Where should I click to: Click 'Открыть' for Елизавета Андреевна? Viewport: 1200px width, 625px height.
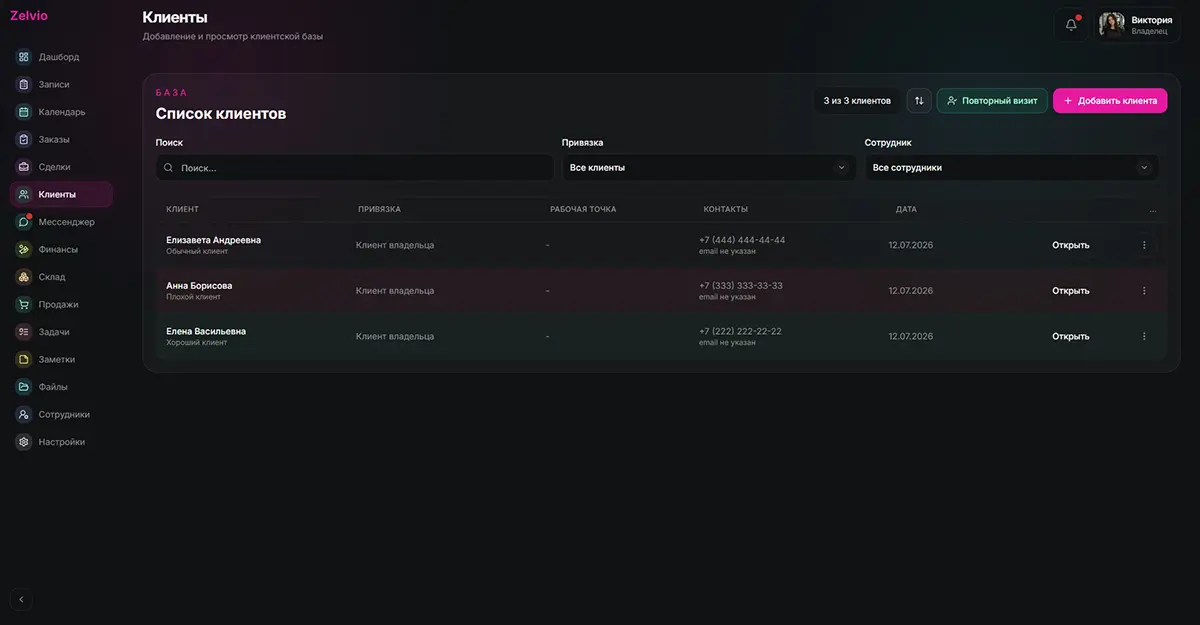pos(1070,245)
